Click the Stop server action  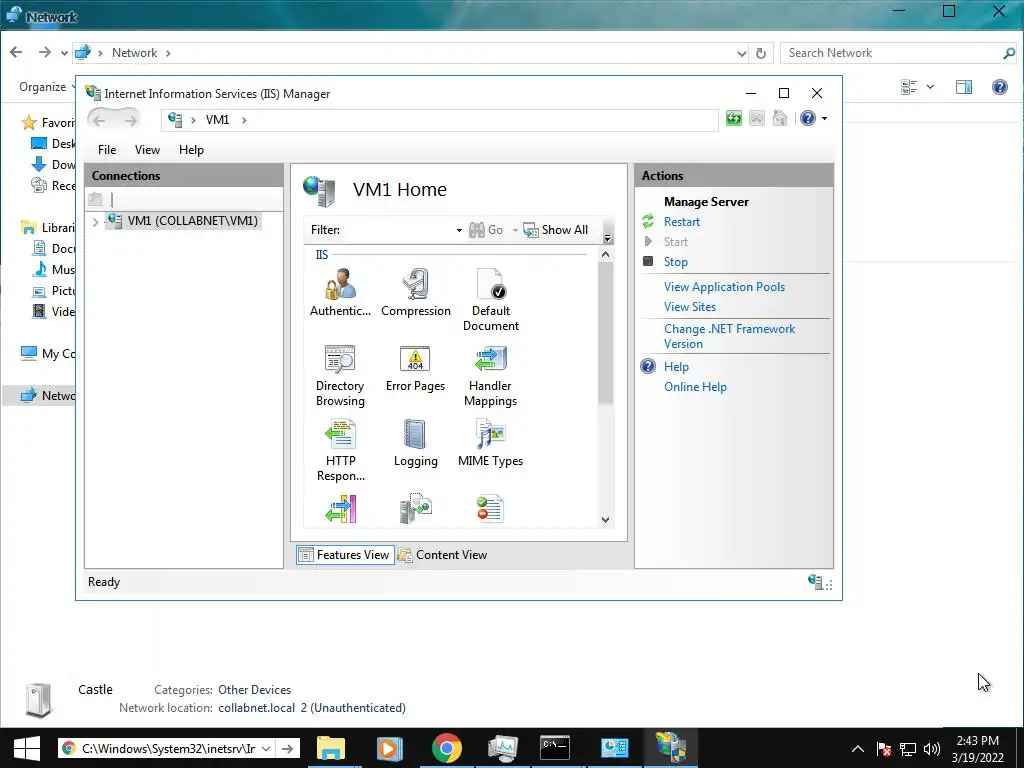675,262
